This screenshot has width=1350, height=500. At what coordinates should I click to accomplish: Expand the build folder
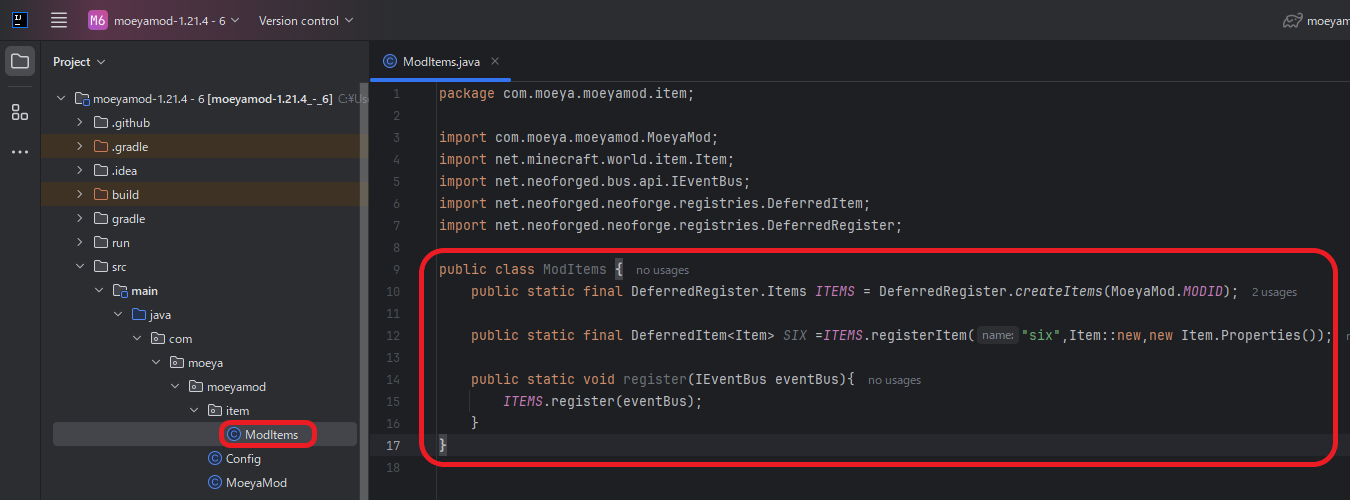click(x=80, y=195)
